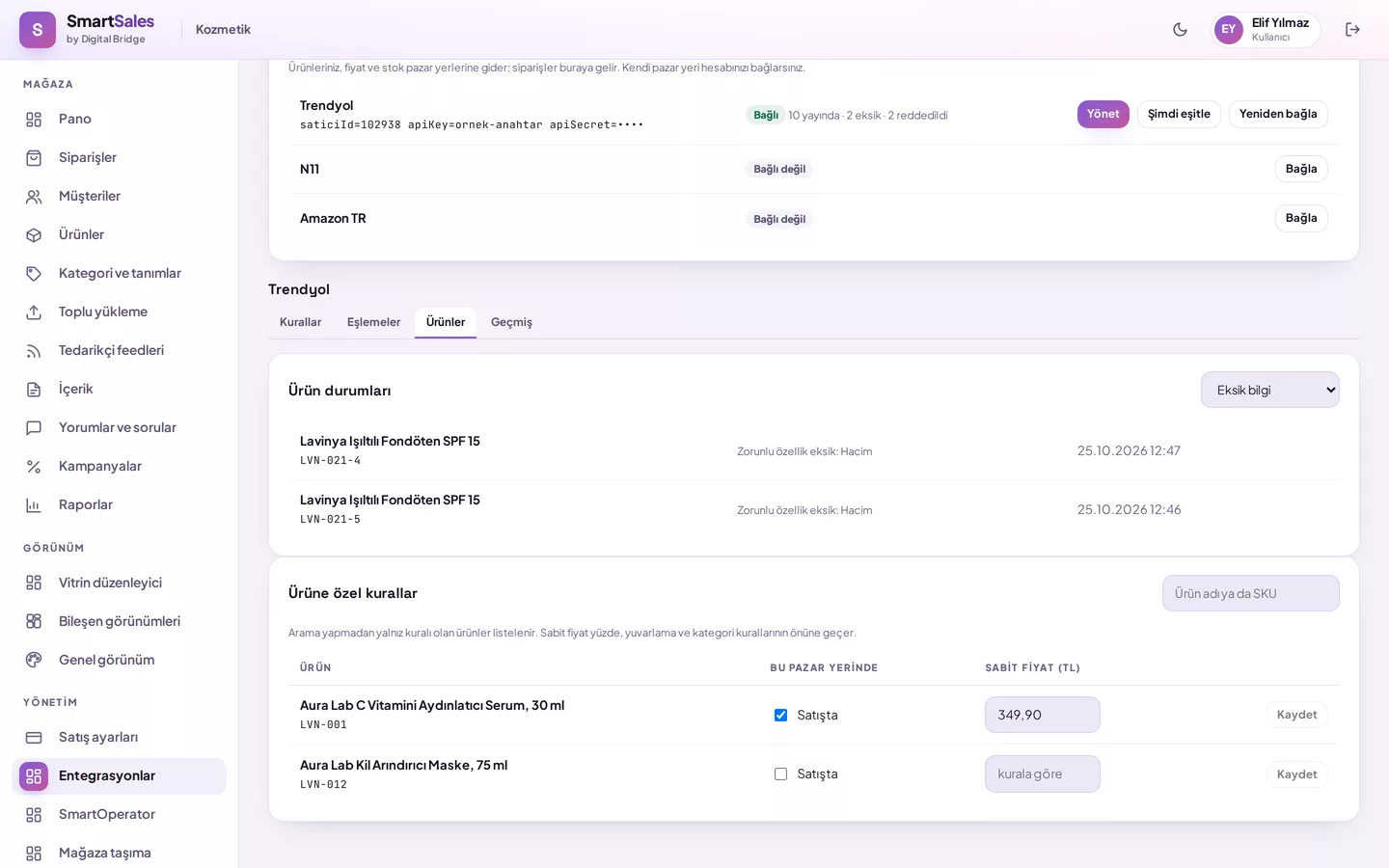The image size is (1389, 868).
Task: Open Elif Yılmaz user profile
Action: pyautogui.click(x=1266, y=29)
